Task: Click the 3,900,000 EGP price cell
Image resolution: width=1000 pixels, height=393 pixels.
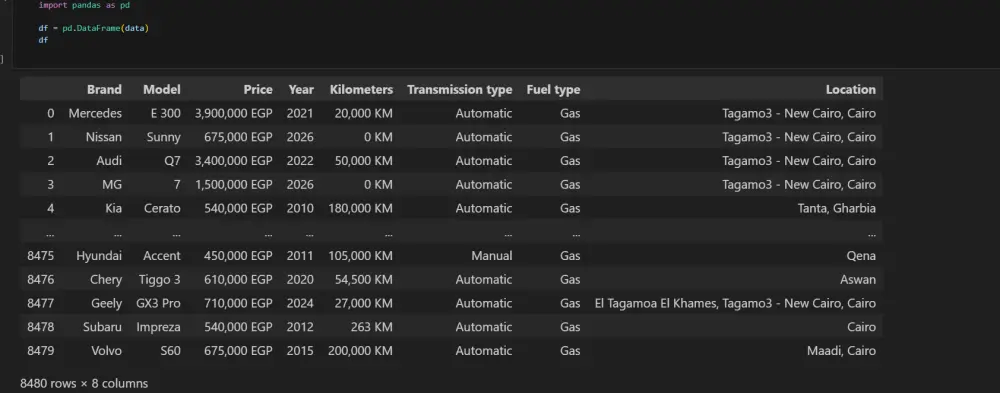Action: point(233,114)
